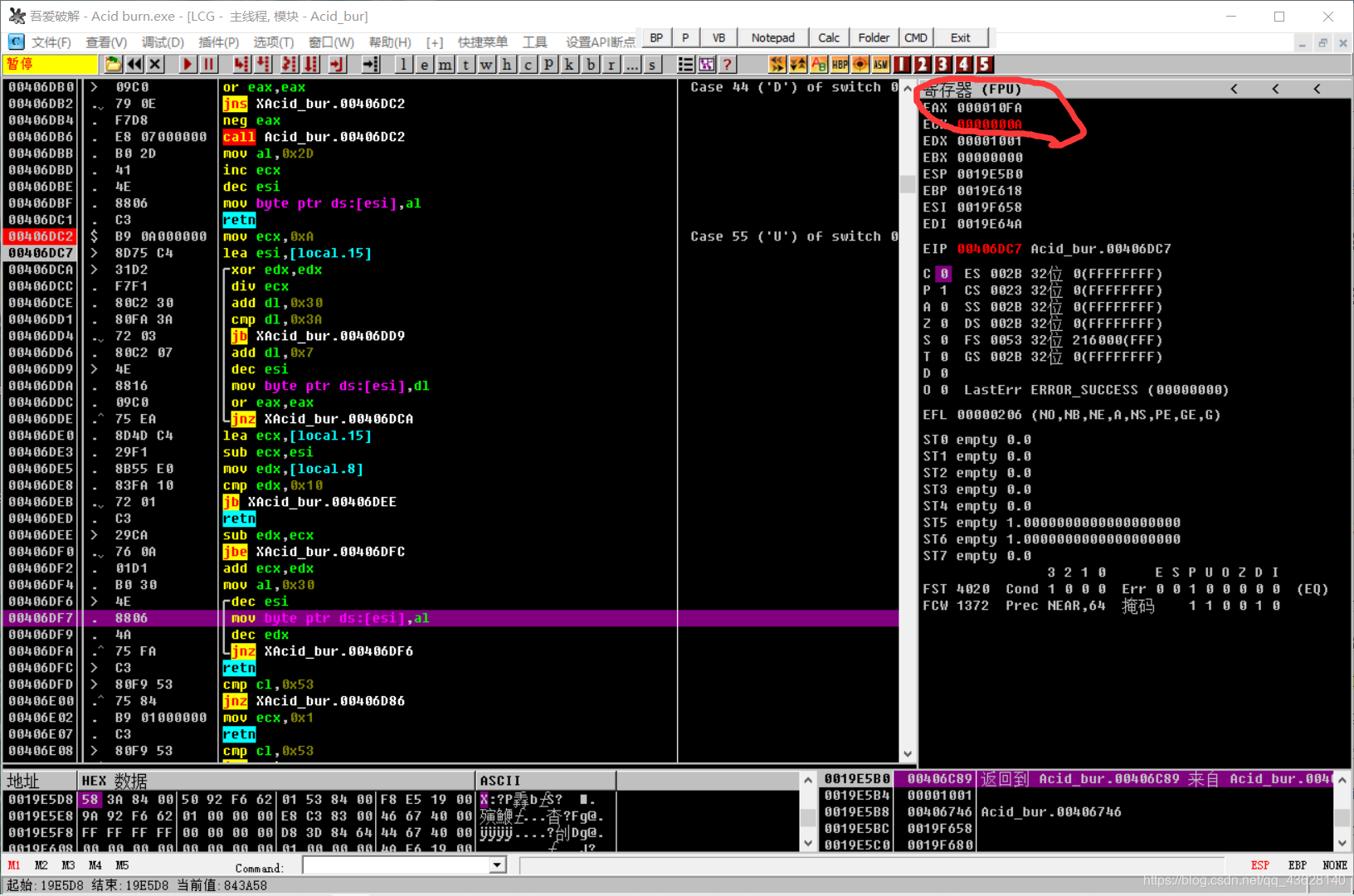Open the 调试(D) menu
The width and height of the screenshot is (1354, 896).
click(x=163, y=41)
